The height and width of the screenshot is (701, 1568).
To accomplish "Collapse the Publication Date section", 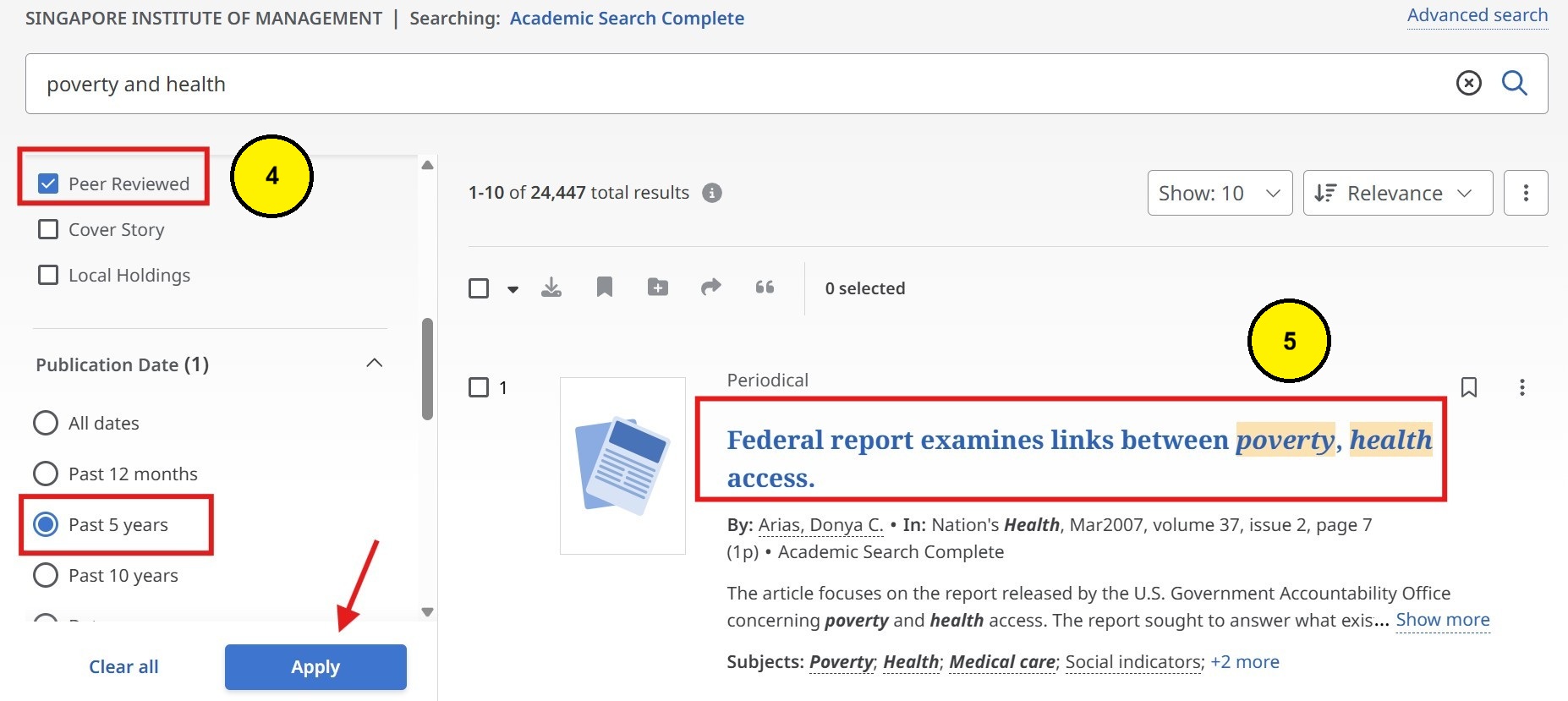I will (374, 364).
